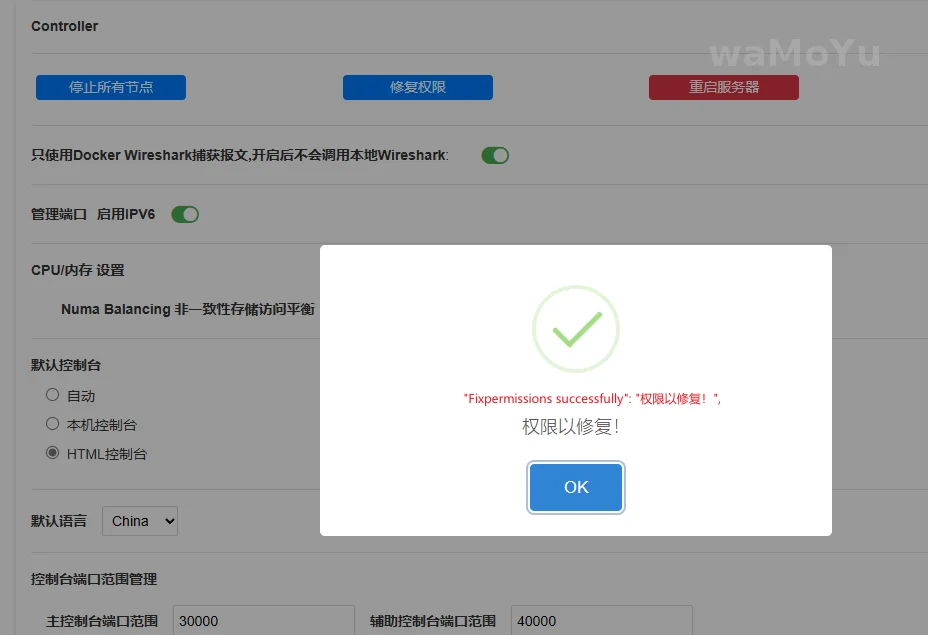
Task: Disable the 启用IPV6 toggle
Action: [x=185, y=214]
